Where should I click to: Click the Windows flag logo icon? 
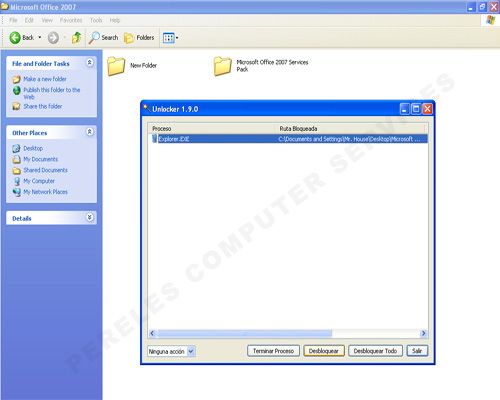point(490,20)
